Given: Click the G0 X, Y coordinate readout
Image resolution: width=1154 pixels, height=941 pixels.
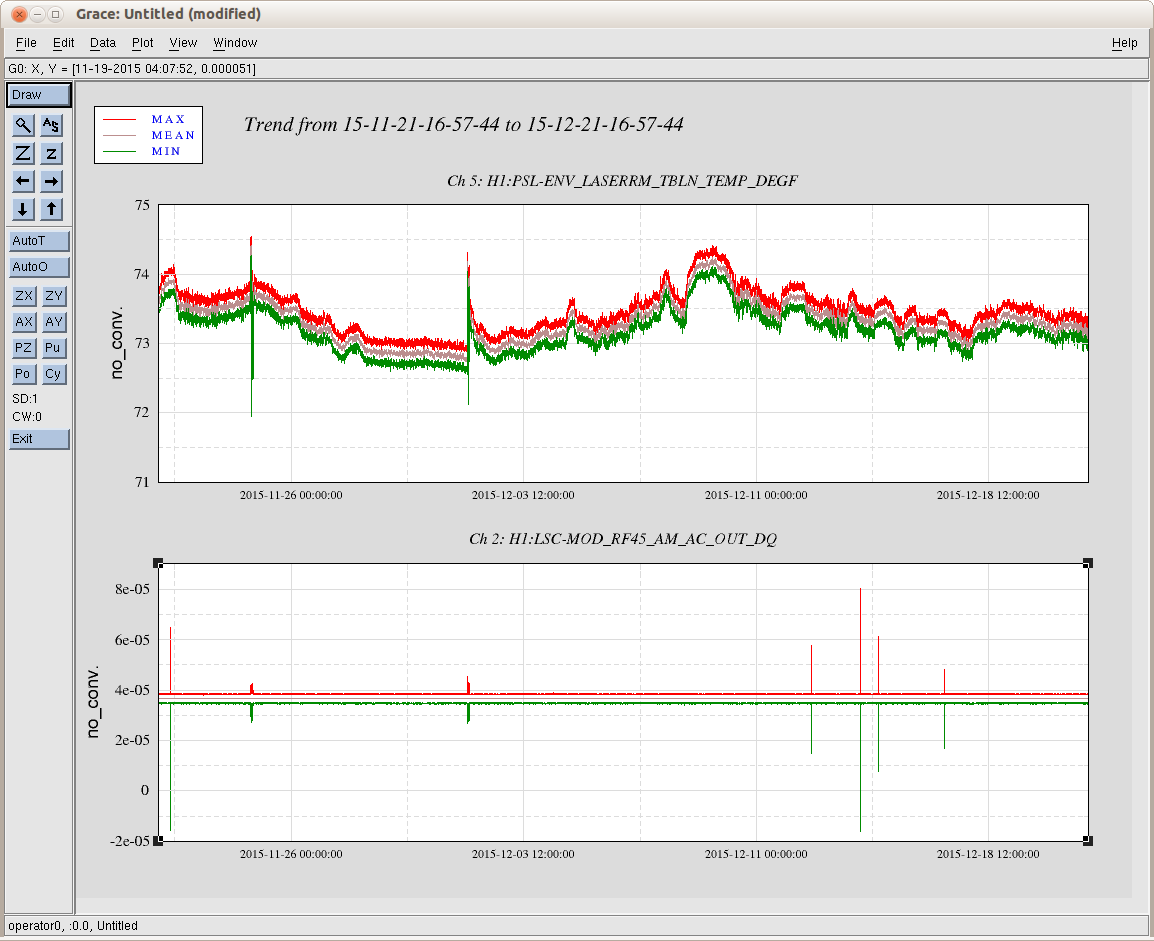Looking at the screenshot, I should (132, 68).
